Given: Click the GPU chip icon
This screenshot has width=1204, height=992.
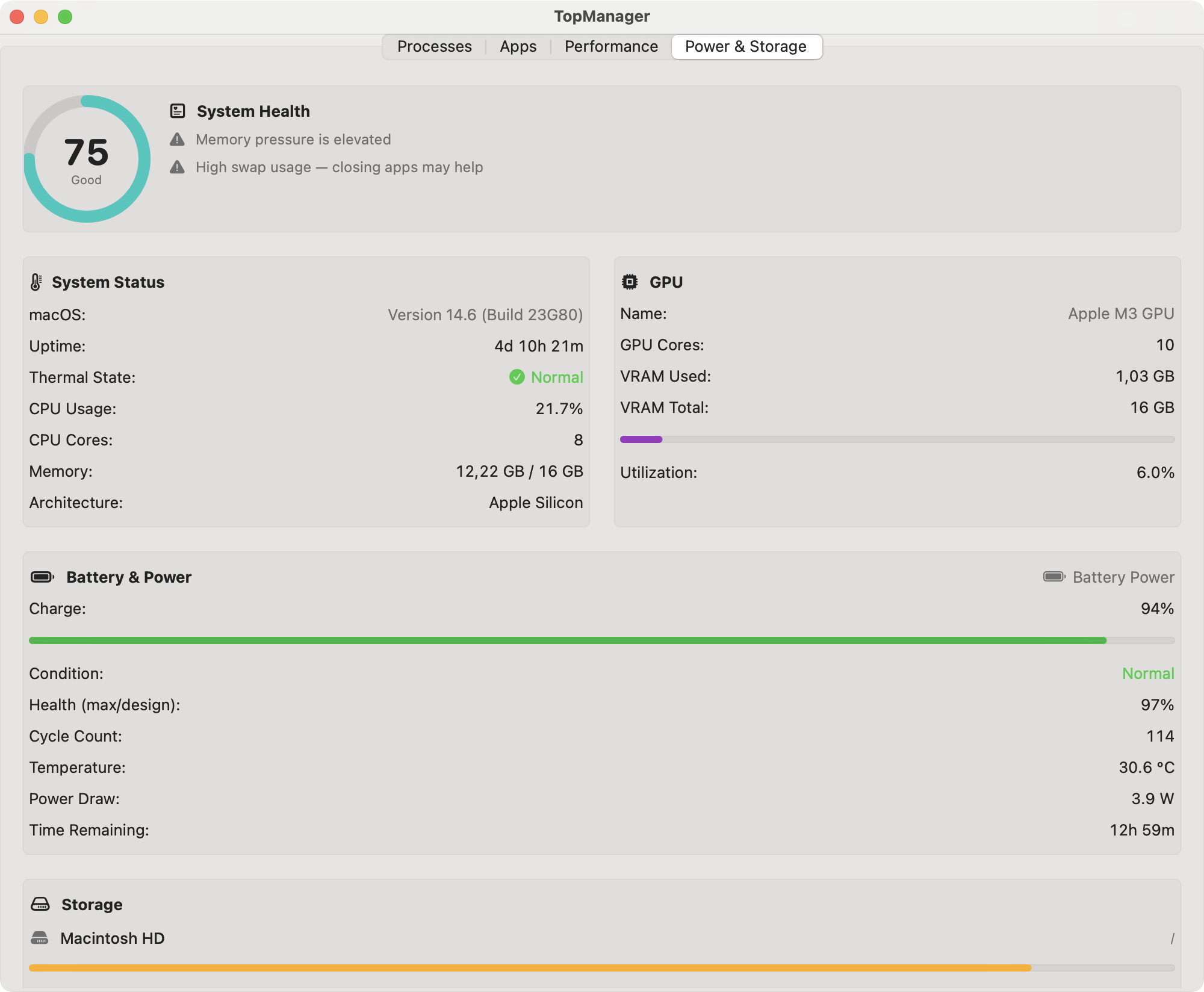Looking at the screenshot, I should point(630,282).
